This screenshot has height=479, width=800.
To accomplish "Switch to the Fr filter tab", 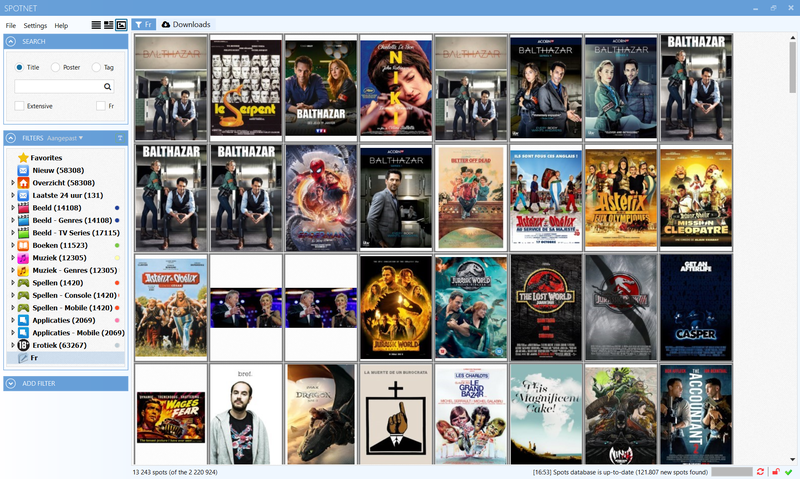I will point(143,24).
